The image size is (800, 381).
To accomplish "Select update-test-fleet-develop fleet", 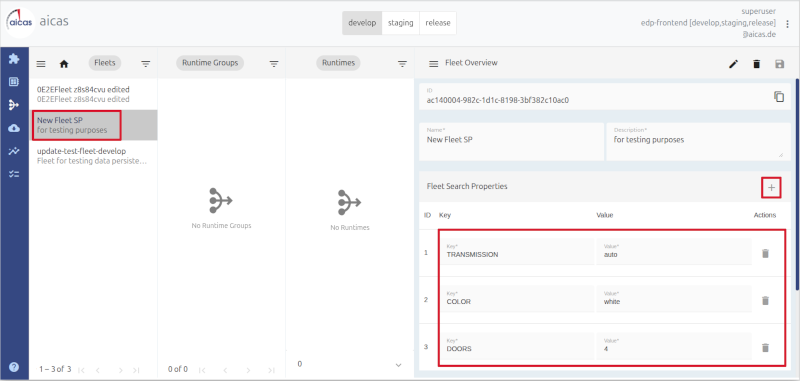I will click(x=93, y=156).
